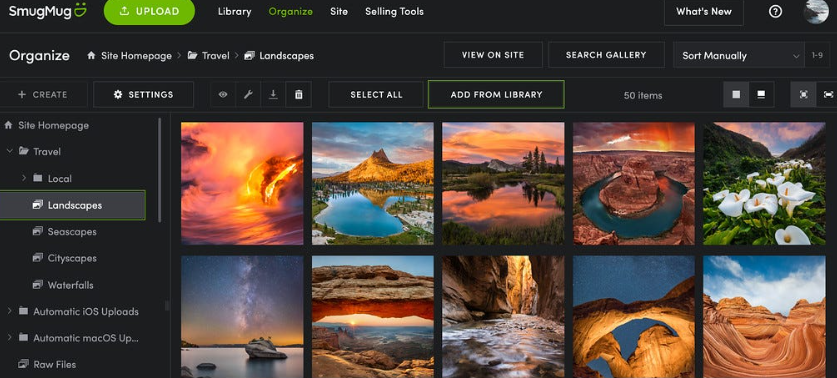
Task: Click View on Site button
Action: pyautogui.click(x=493, y=55)
